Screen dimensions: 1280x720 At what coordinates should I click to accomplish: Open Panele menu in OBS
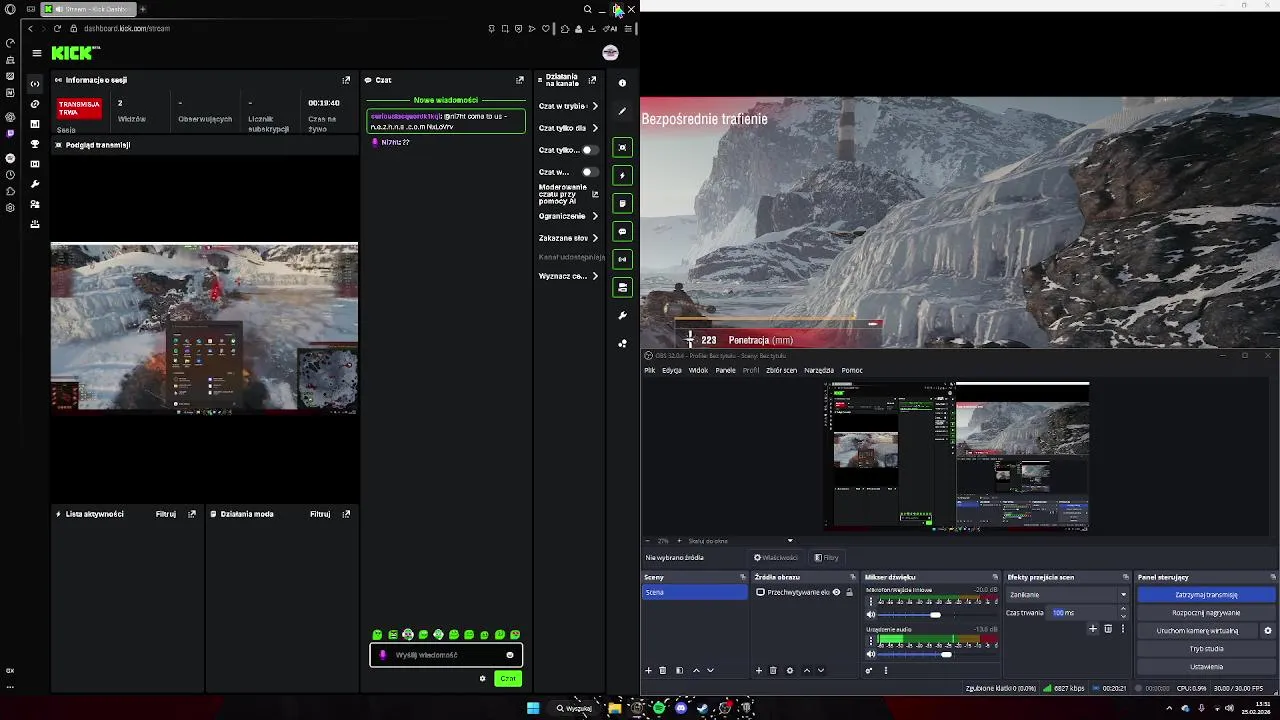725,370
